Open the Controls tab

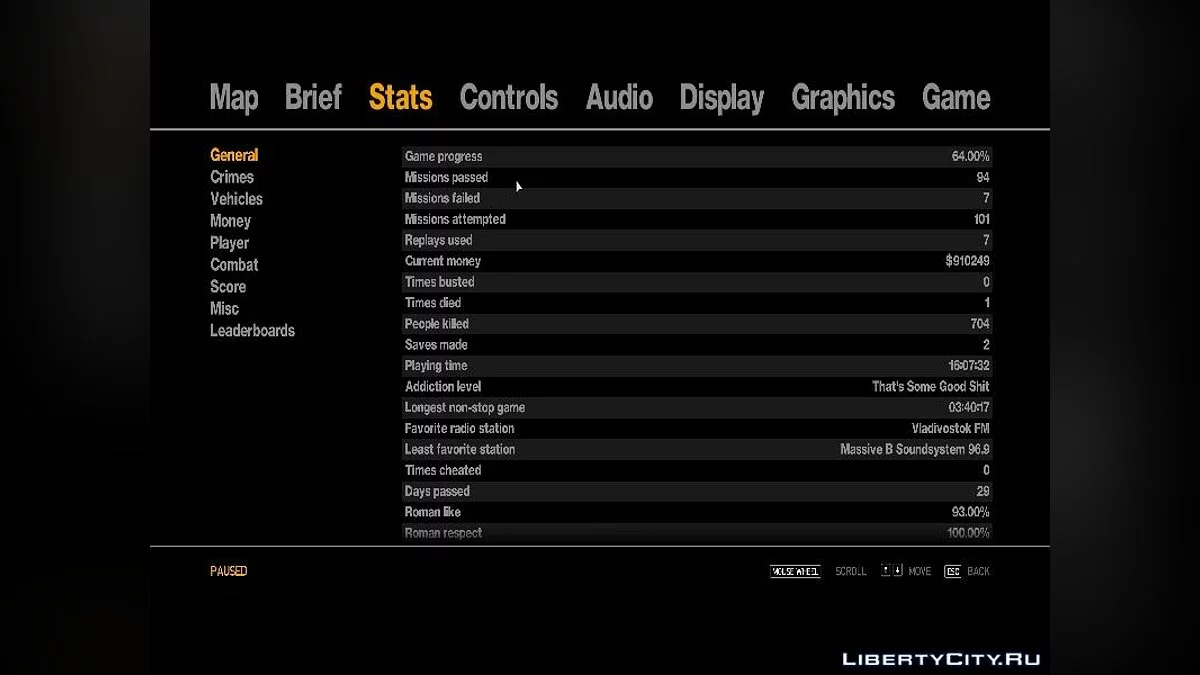(509, 98)
